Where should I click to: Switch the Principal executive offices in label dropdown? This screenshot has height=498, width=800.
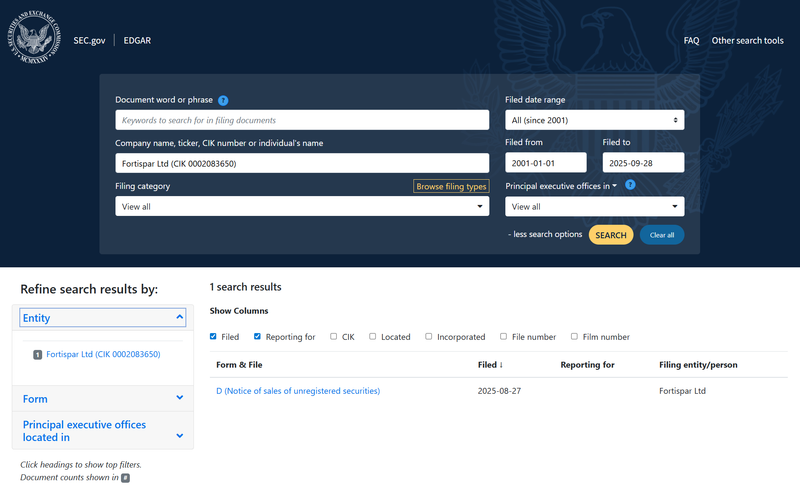tap(561, 186)
